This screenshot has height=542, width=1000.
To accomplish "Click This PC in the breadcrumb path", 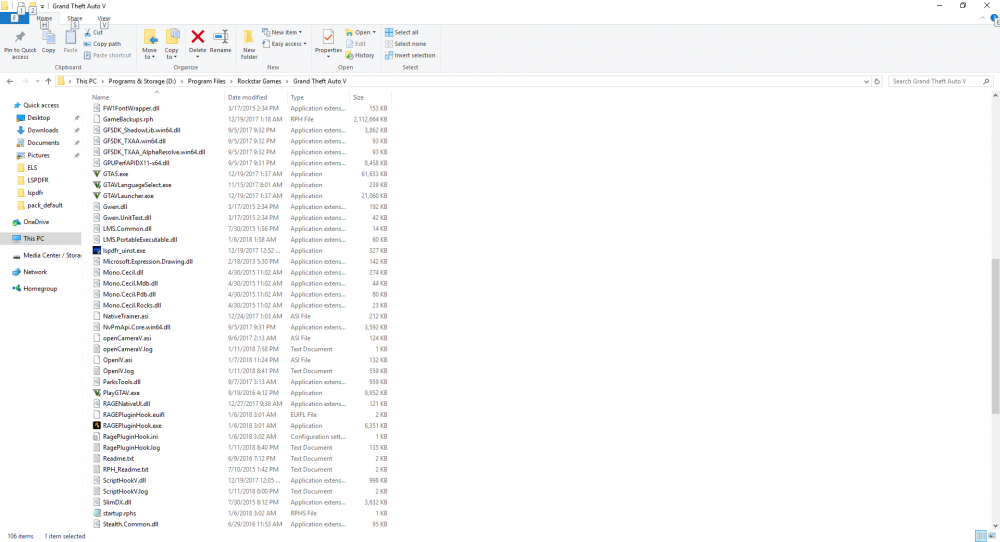I will 86,82.
